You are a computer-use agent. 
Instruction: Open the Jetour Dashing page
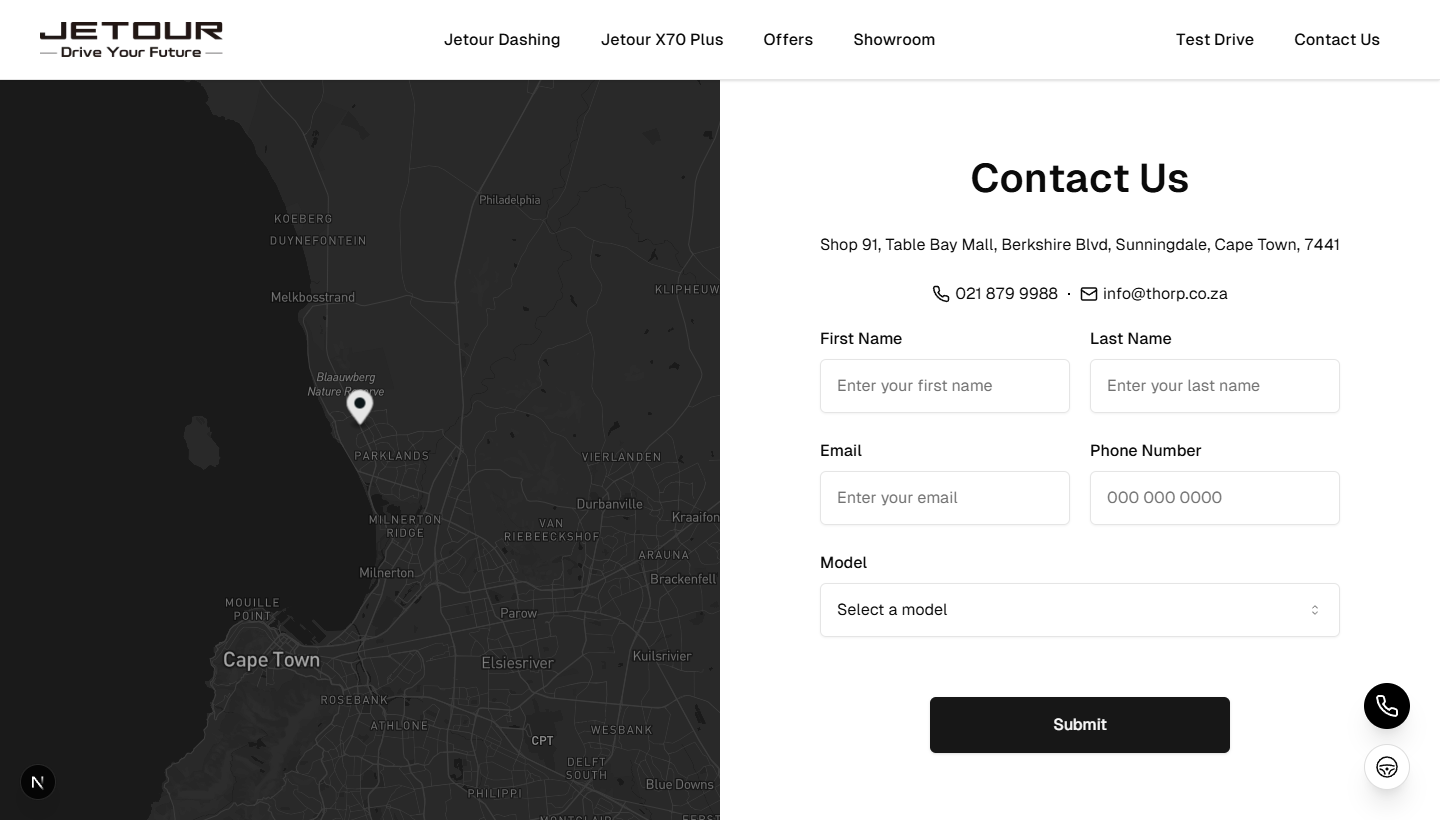pyautogui.click(x=502, y=40)
